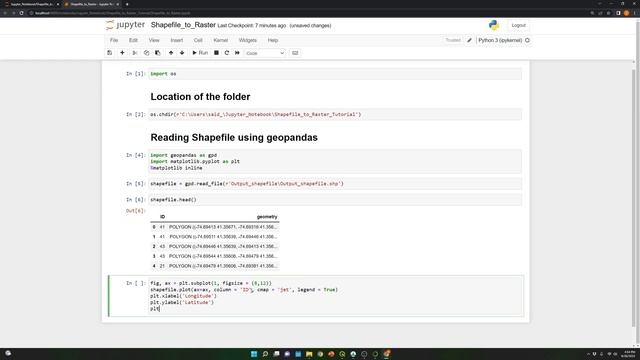640x360 pixels.
Task: Click the output table row with index 2
Action: pyautogui.click(x=215, y=247)
